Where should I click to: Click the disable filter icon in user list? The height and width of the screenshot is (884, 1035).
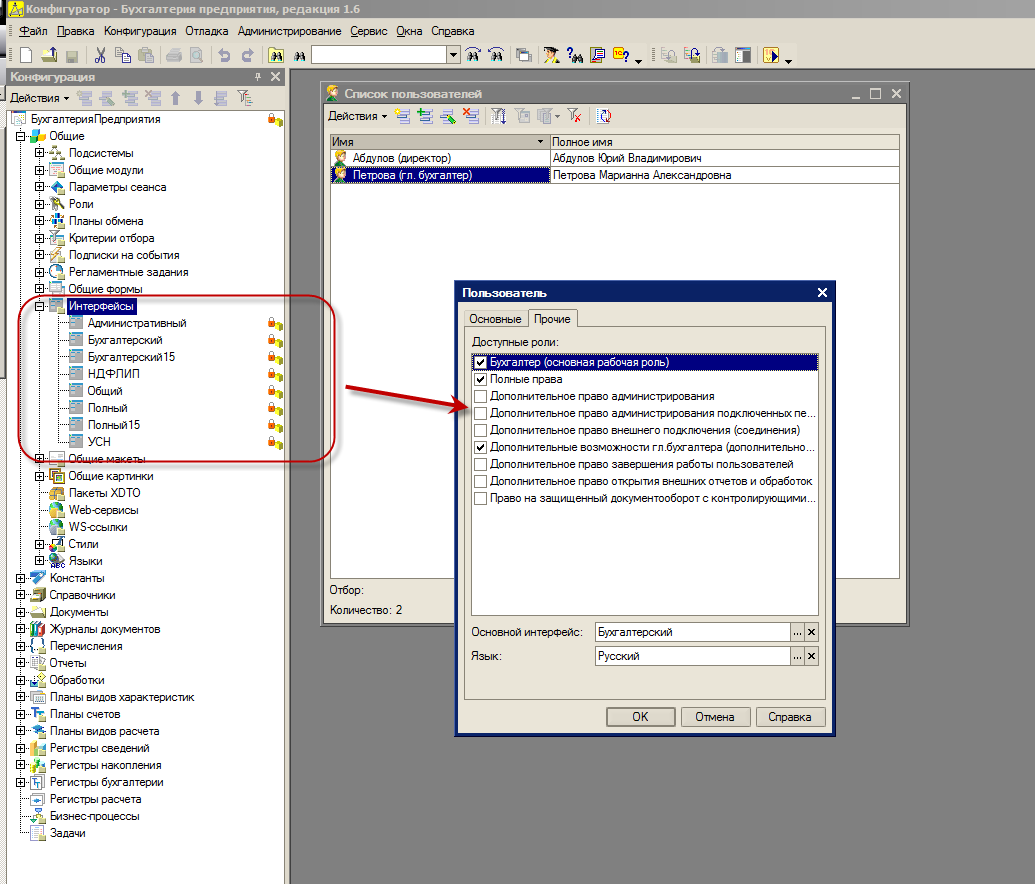click(574, 116)
